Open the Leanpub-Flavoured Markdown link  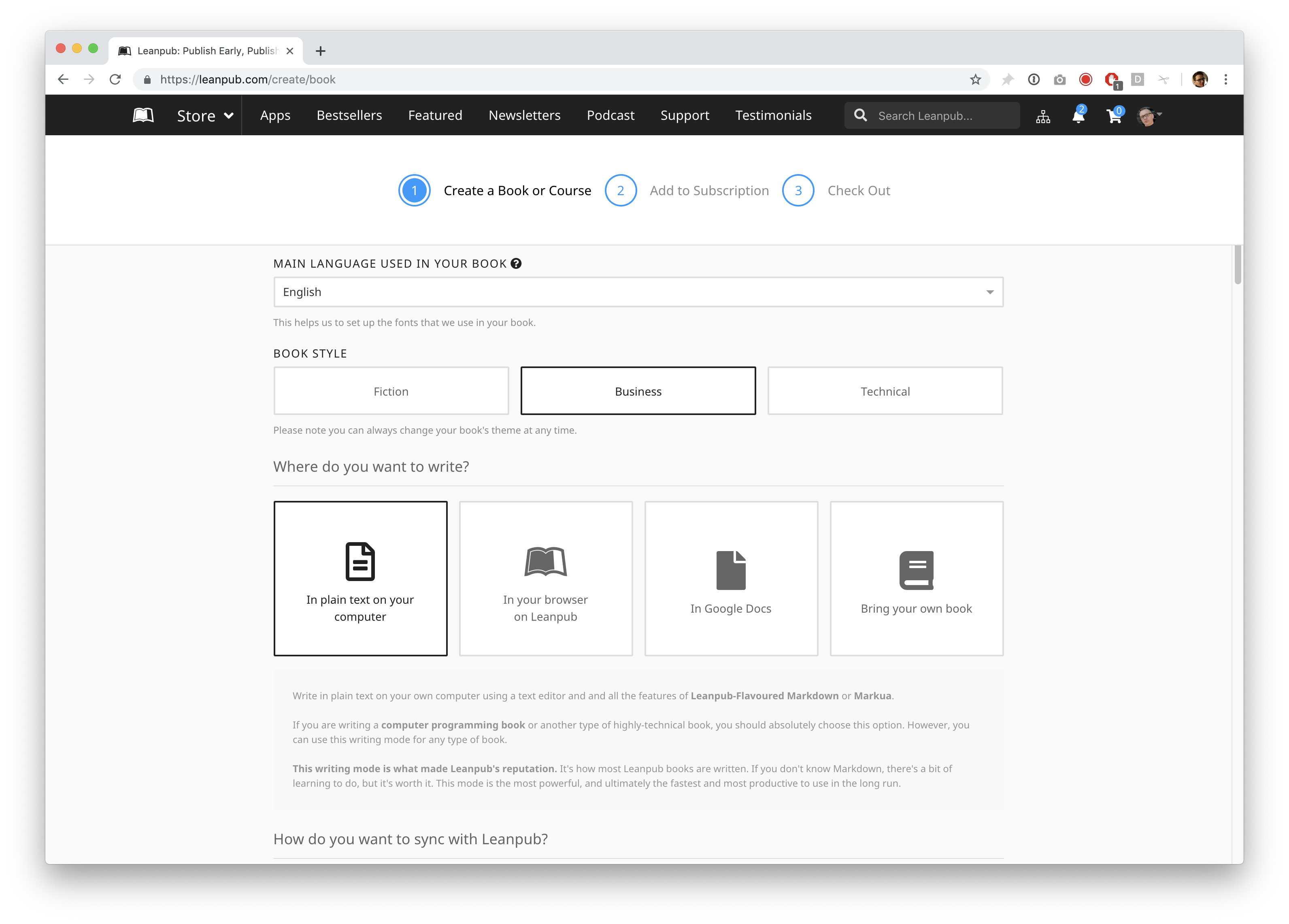pos(764,695)
